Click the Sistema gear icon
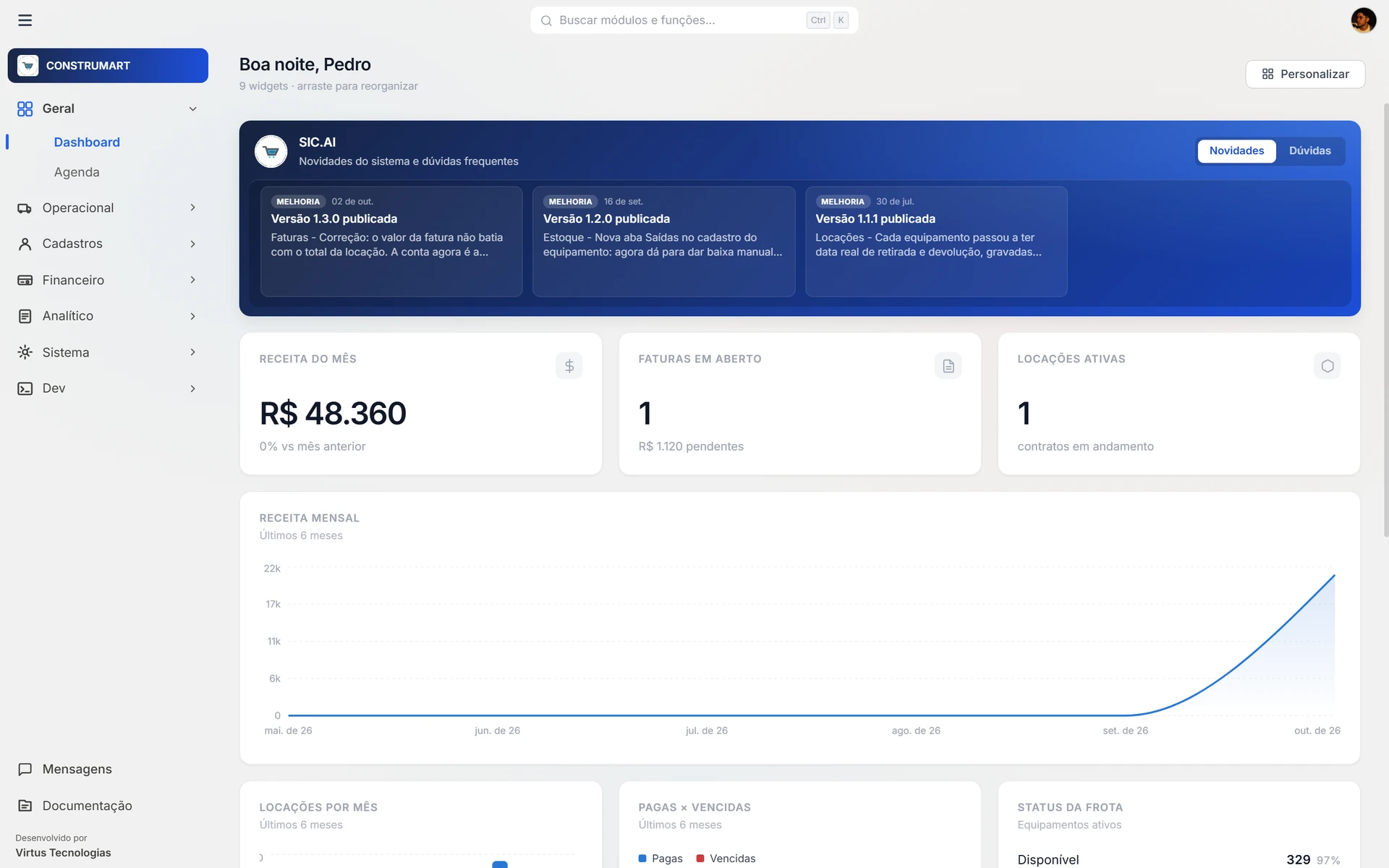 [x=25, y=352]
